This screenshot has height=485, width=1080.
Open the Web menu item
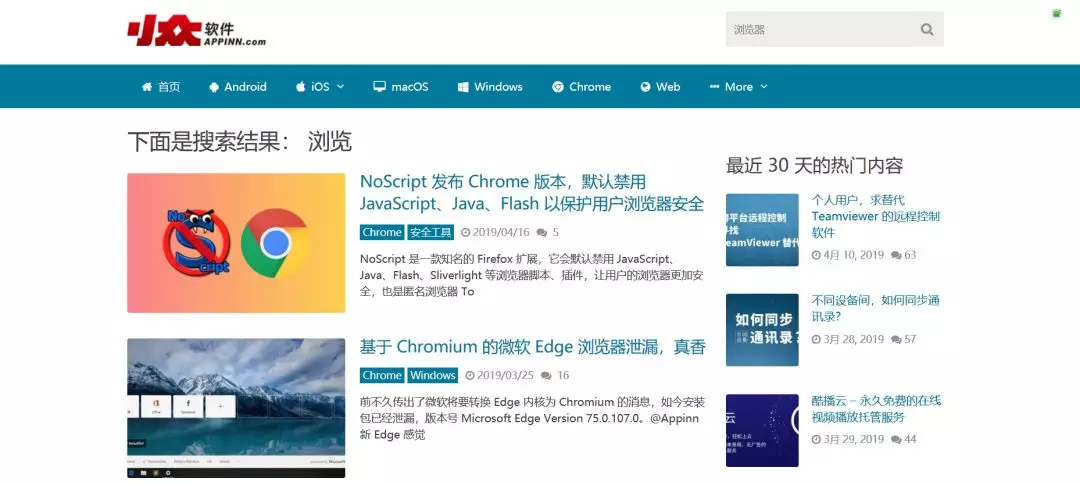660,87
